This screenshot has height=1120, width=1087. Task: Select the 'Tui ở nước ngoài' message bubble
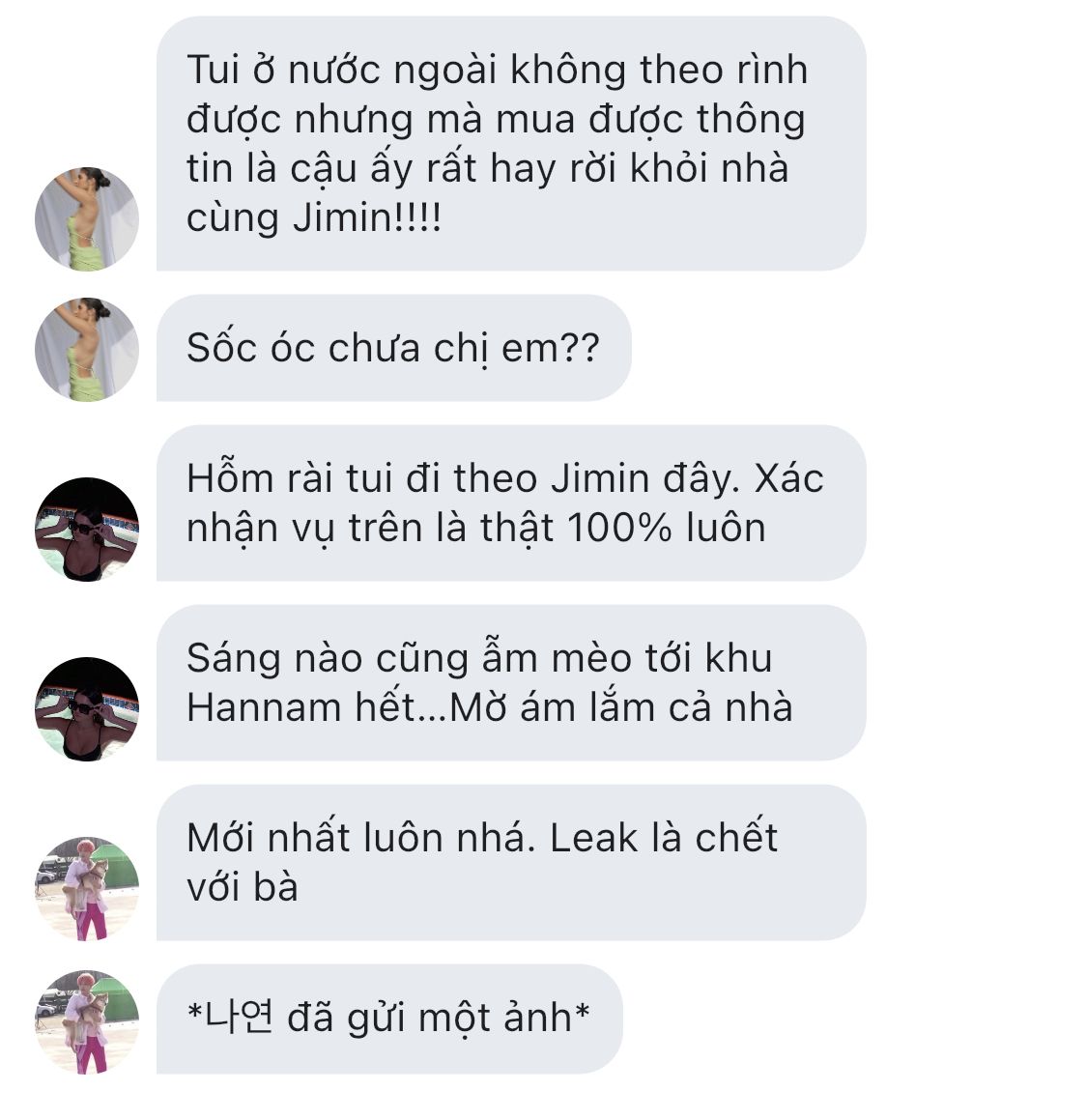(x=511, y=143)
